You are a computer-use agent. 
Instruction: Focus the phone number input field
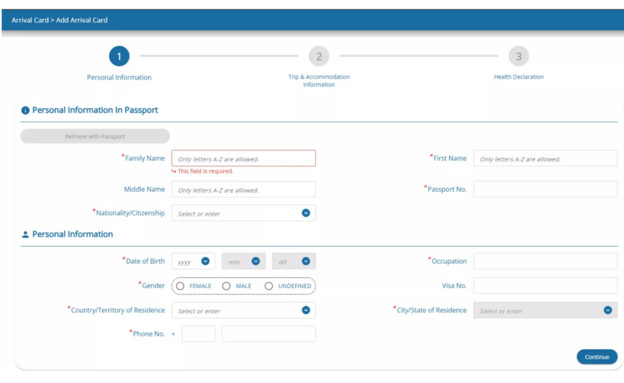pyautogui.click(x=269, y=334)
